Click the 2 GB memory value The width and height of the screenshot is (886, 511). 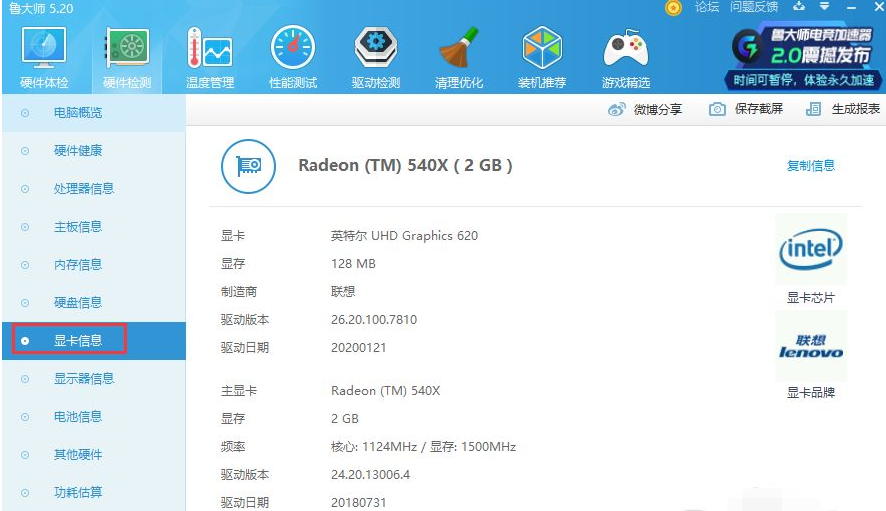(345, 419)
